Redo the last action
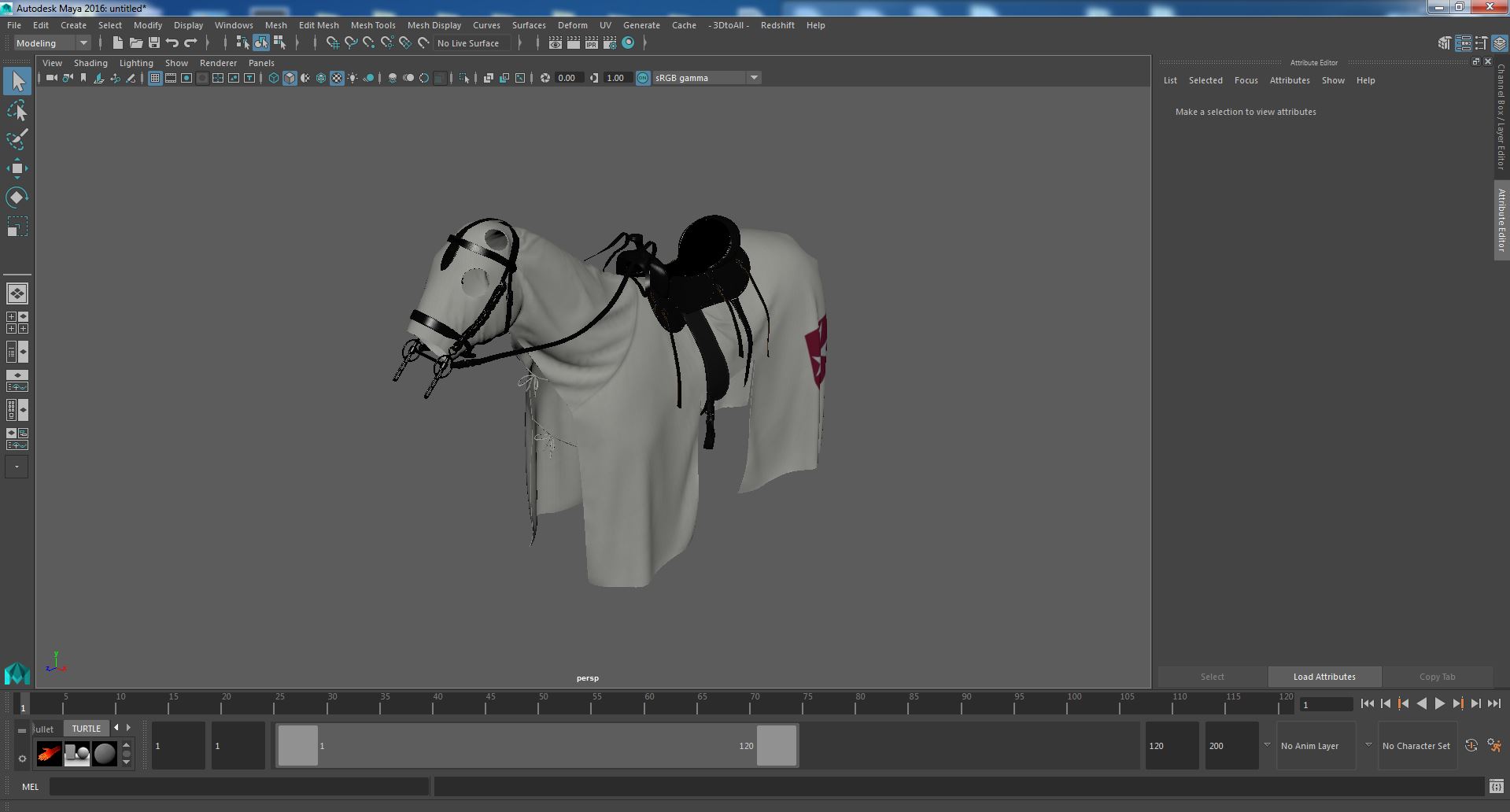 [x=190, y=43]
